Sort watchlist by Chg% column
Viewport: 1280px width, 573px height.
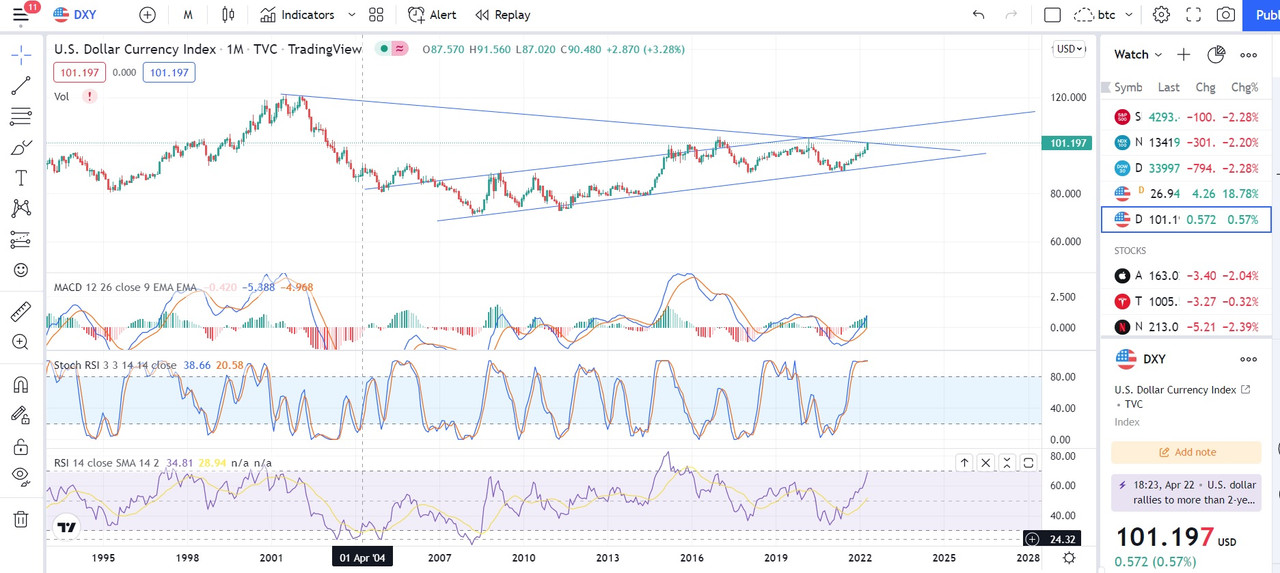1245,88
